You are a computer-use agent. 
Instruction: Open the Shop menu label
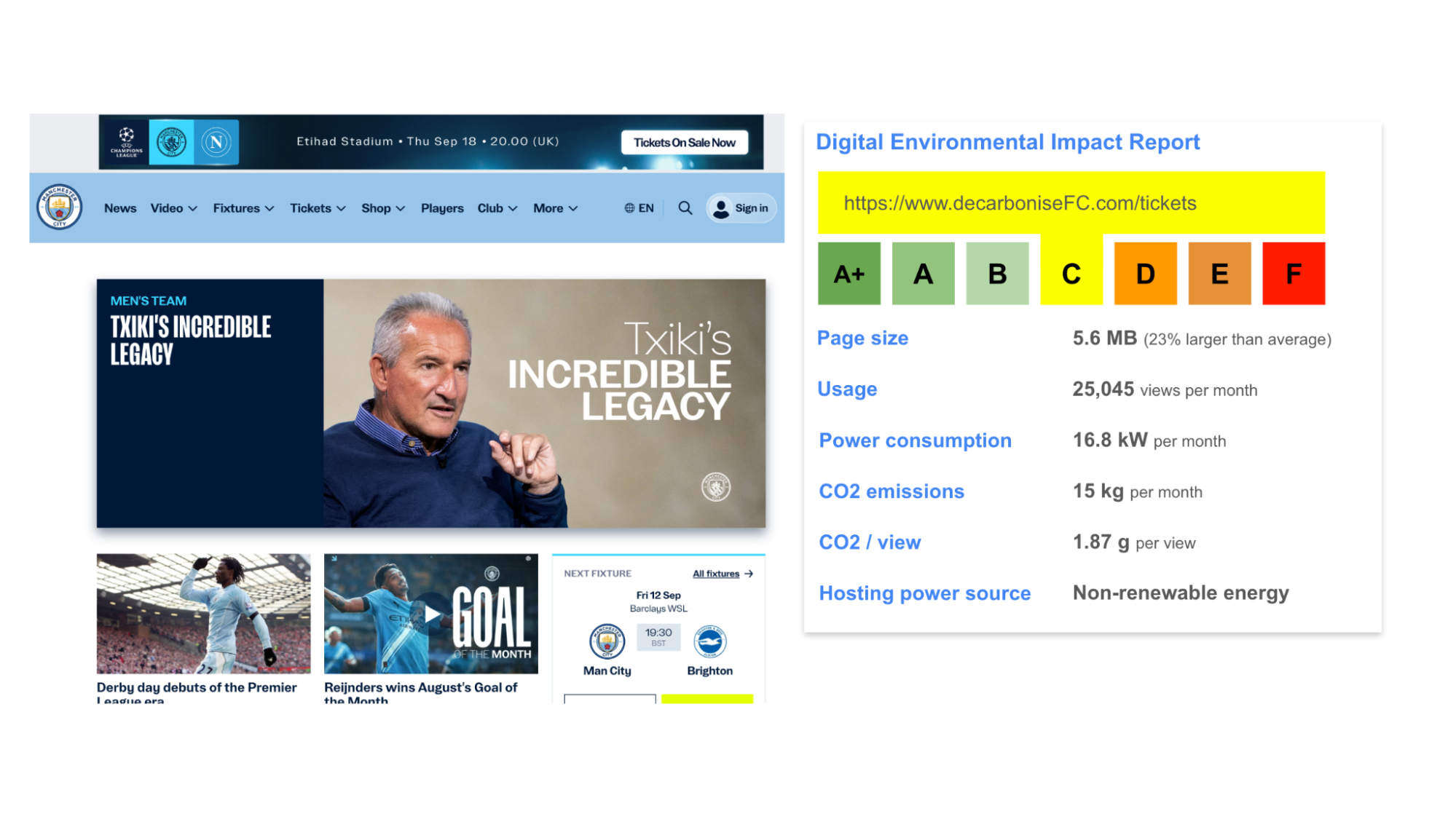click(376, 208)
